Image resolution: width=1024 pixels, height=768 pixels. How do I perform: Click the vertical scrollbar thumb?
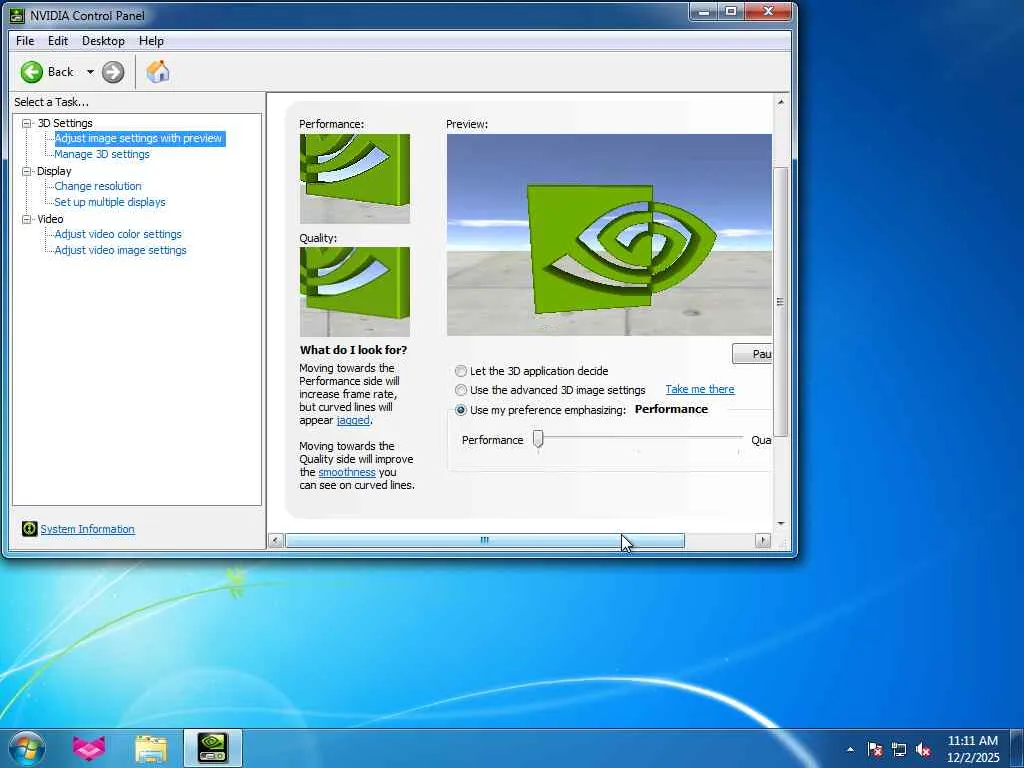pyautogui.click(x=780, y=302)
